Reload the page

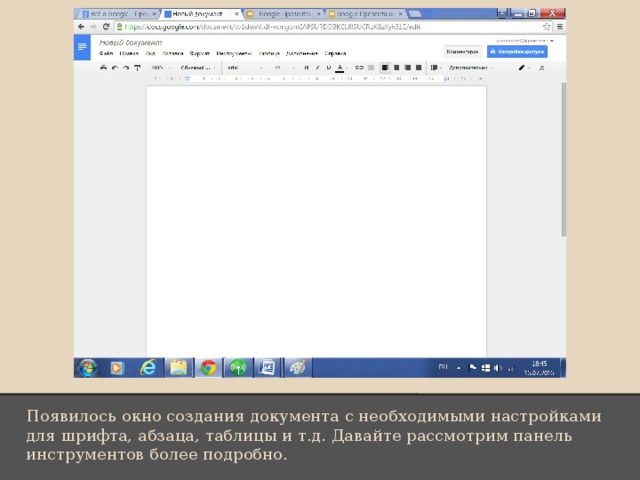click(106, 27)
